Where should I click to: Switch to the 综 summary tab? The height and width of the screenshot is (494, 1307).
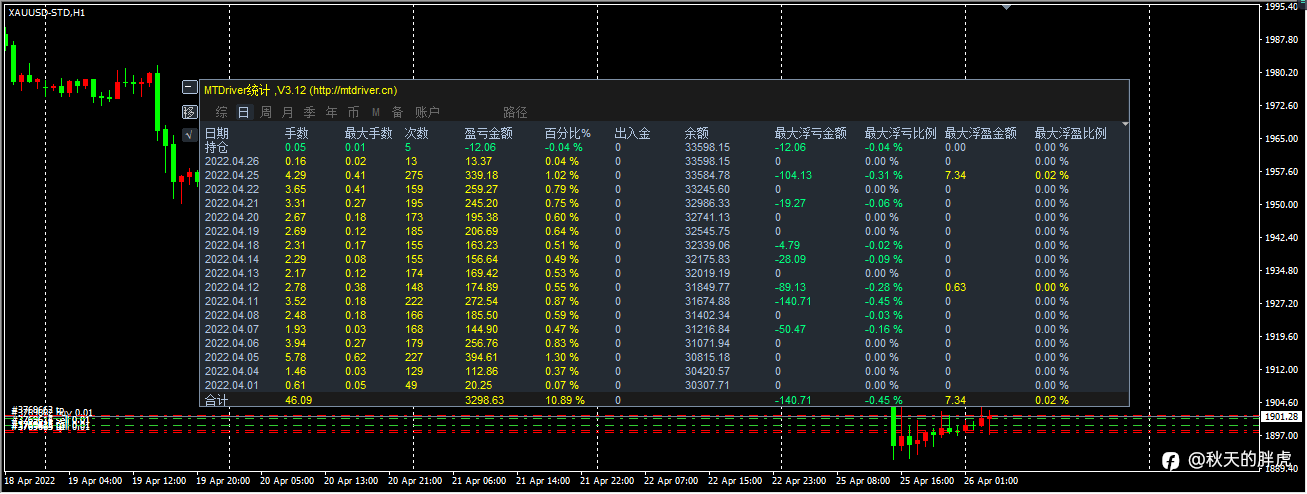(221, 113)
